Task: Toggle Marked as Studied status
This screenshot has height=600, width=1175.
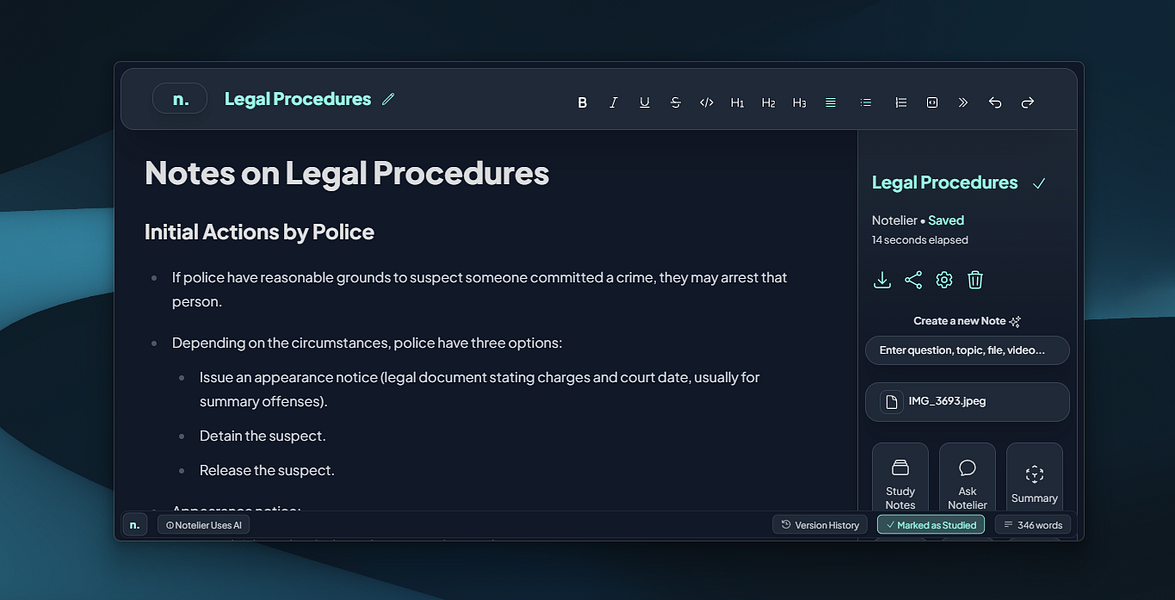Action: tap(931, 525)
